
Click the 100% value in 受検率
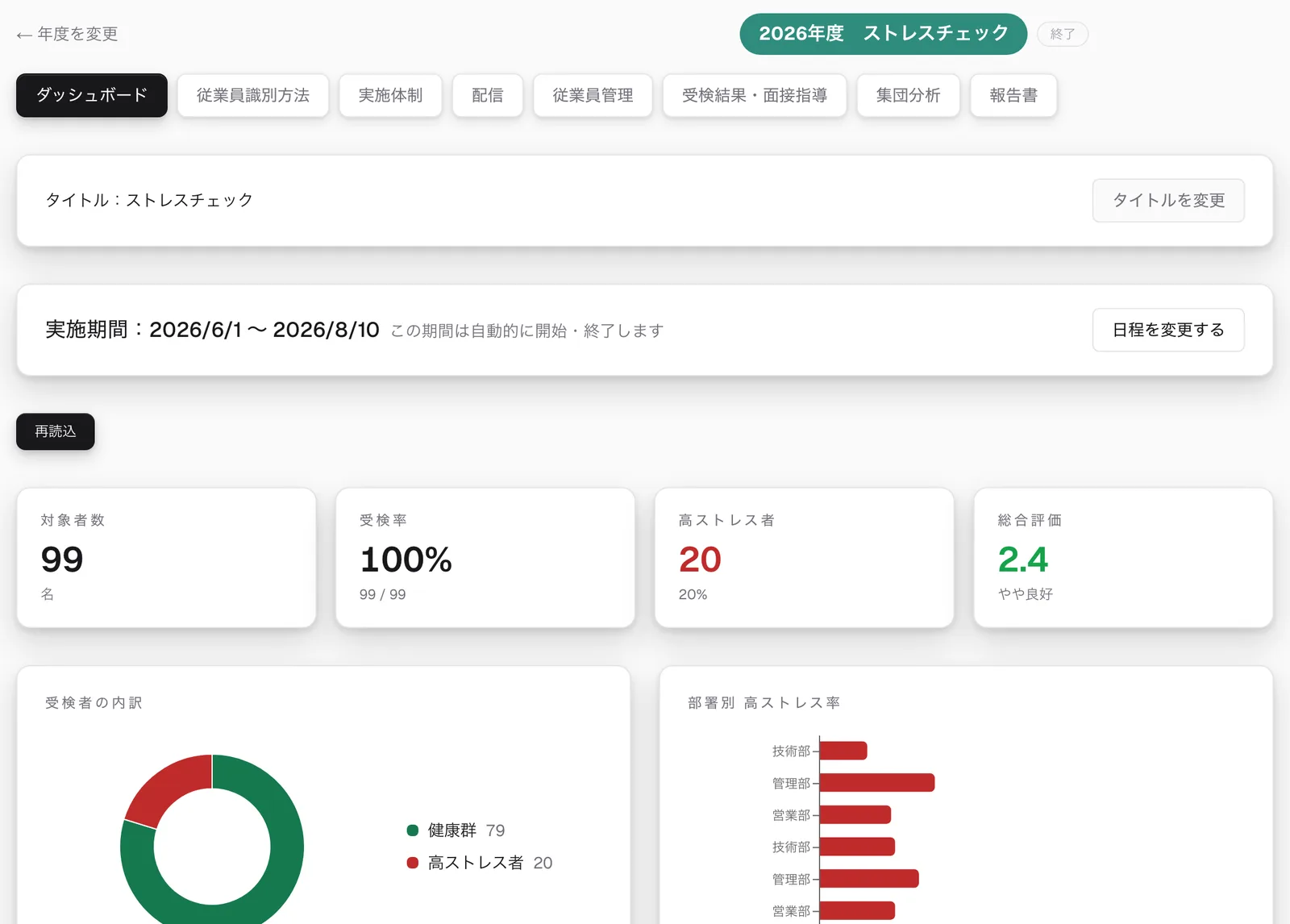(406, 560)
